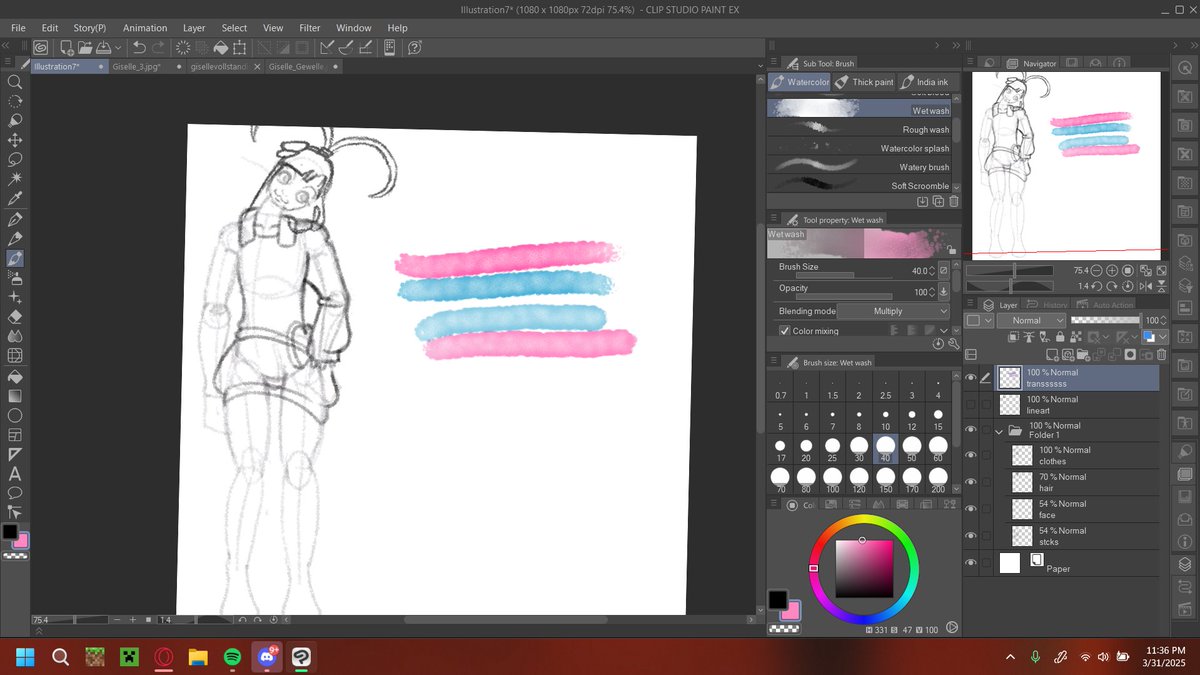The width and height of the screenshot is (1200, 675).
Task: Hide the Paper layer
Action: [x=970, y=563]
